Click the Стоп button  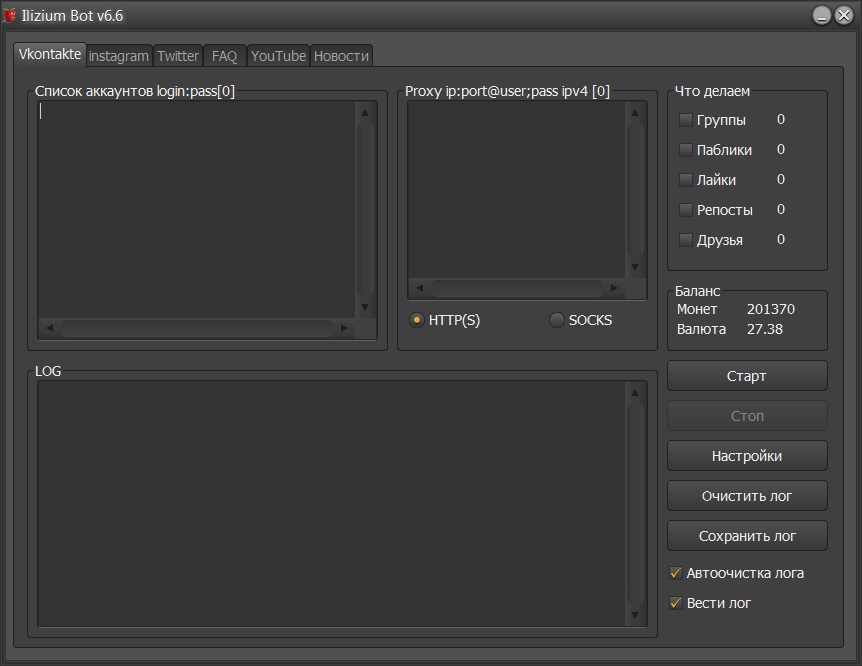[x=747, y=416]
